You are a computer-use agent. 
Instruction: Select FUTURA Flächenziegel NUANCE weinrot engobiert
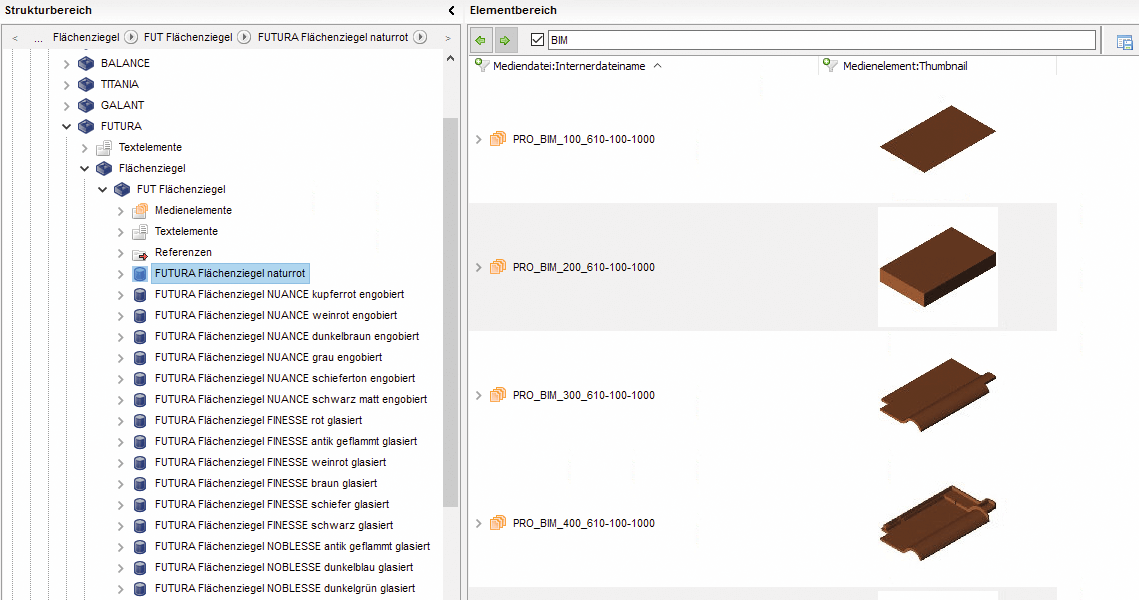pos(276,316)
